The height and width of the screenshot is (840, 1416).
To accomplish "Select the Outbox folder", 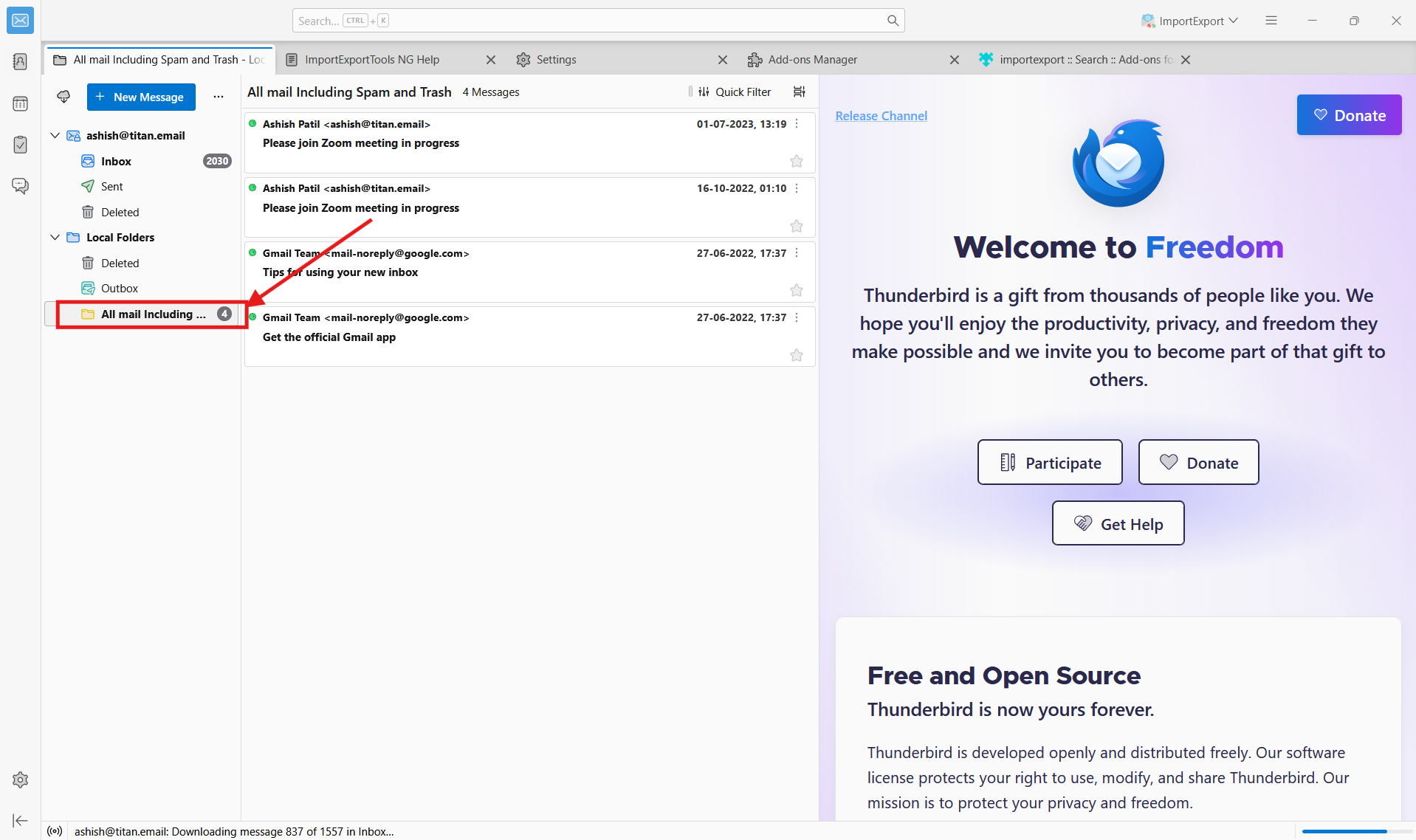I will [142, 288].
